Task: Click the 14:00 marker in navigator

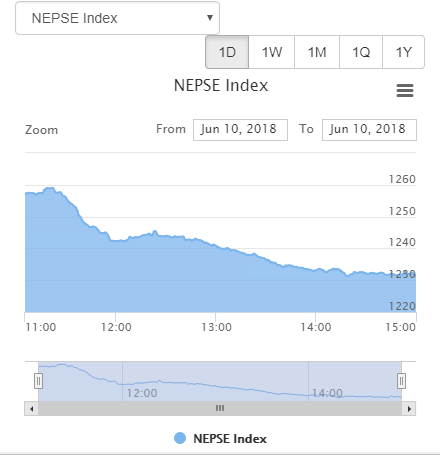Action: tap(327, 393)
